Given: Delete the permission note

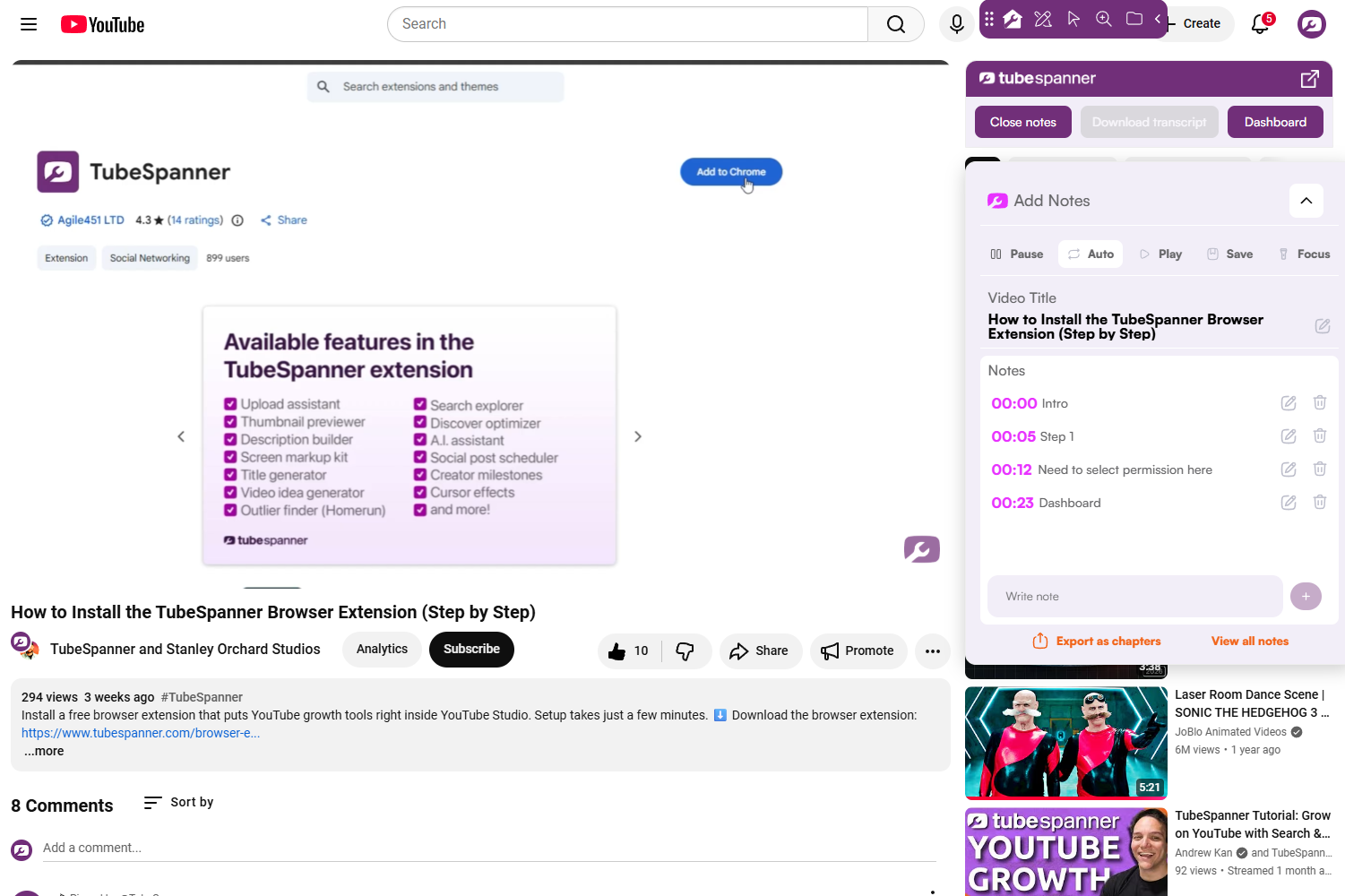Looking at the screenshot, I should point(1320,470).
